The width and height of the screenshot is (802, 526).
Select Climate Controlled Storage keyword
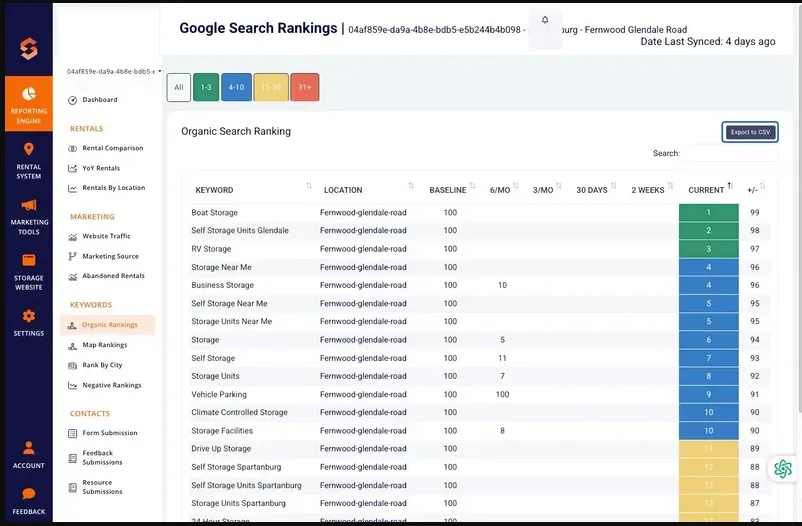pyautogui.click(x=239, y=412)
